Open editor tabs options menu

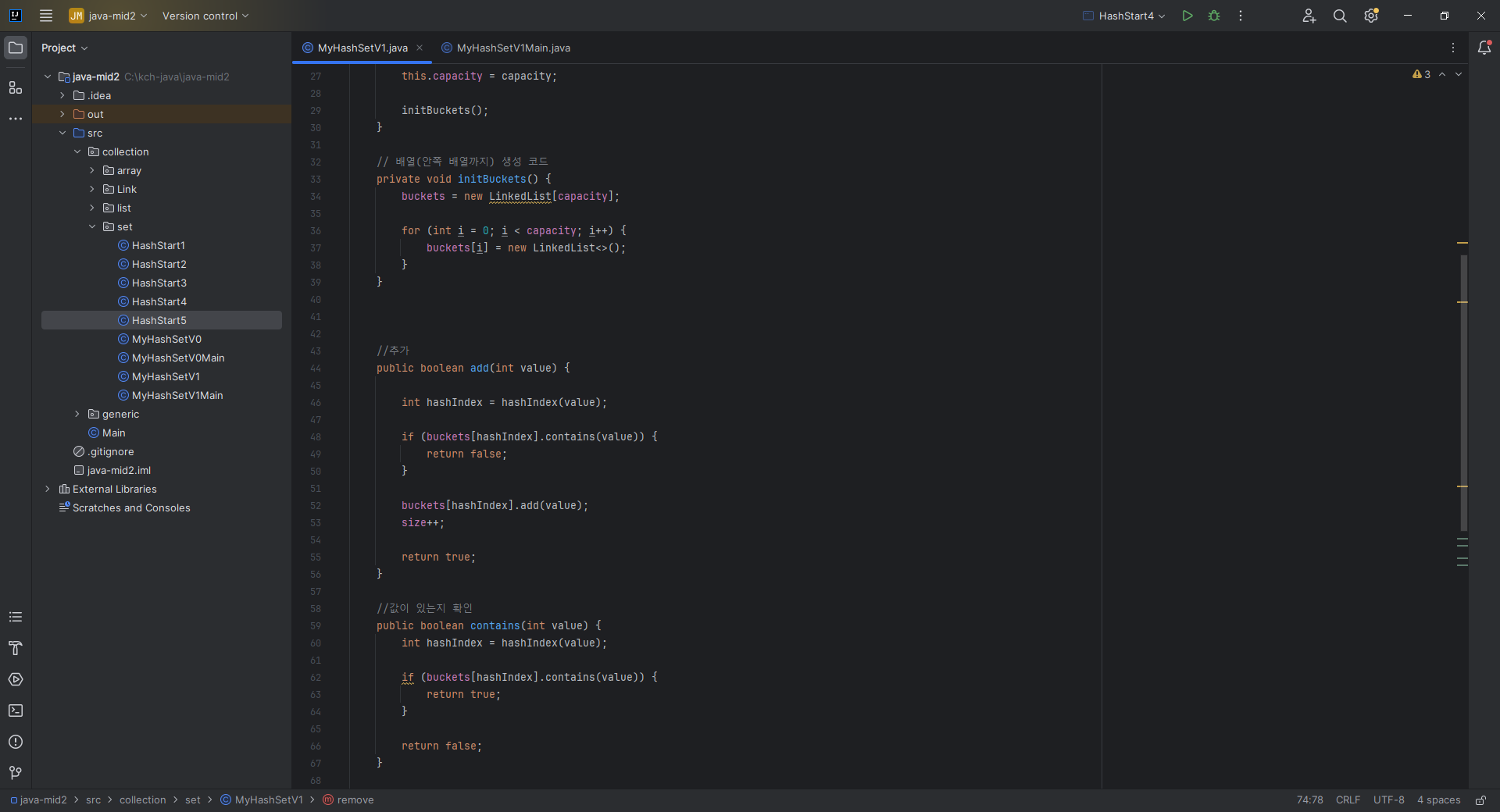click(1453, 48)
